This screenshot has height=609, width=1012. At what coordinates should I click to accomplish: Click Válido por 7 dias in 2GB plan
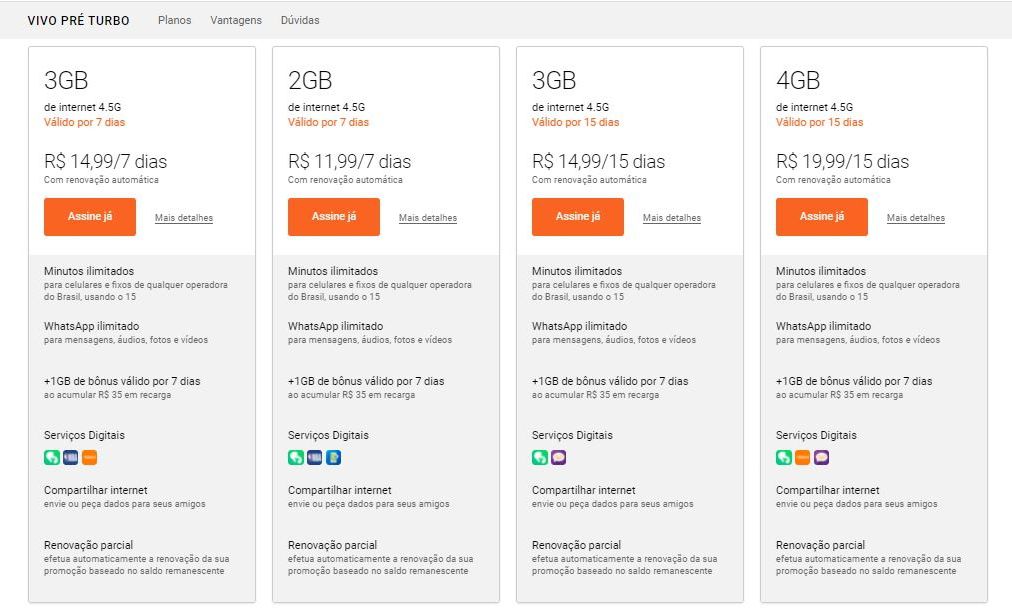pos(329,123)
